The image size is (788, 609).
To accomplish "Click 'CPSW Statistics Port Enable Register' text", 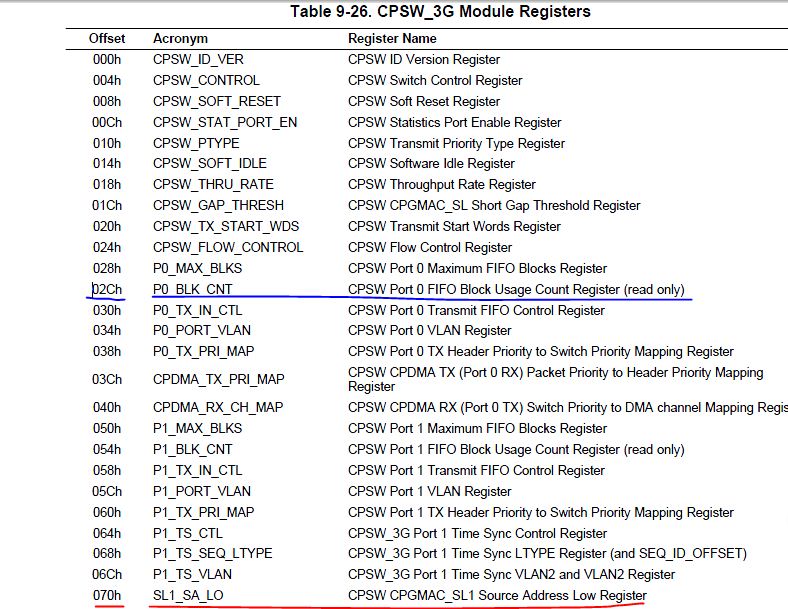I will (454, 123).
